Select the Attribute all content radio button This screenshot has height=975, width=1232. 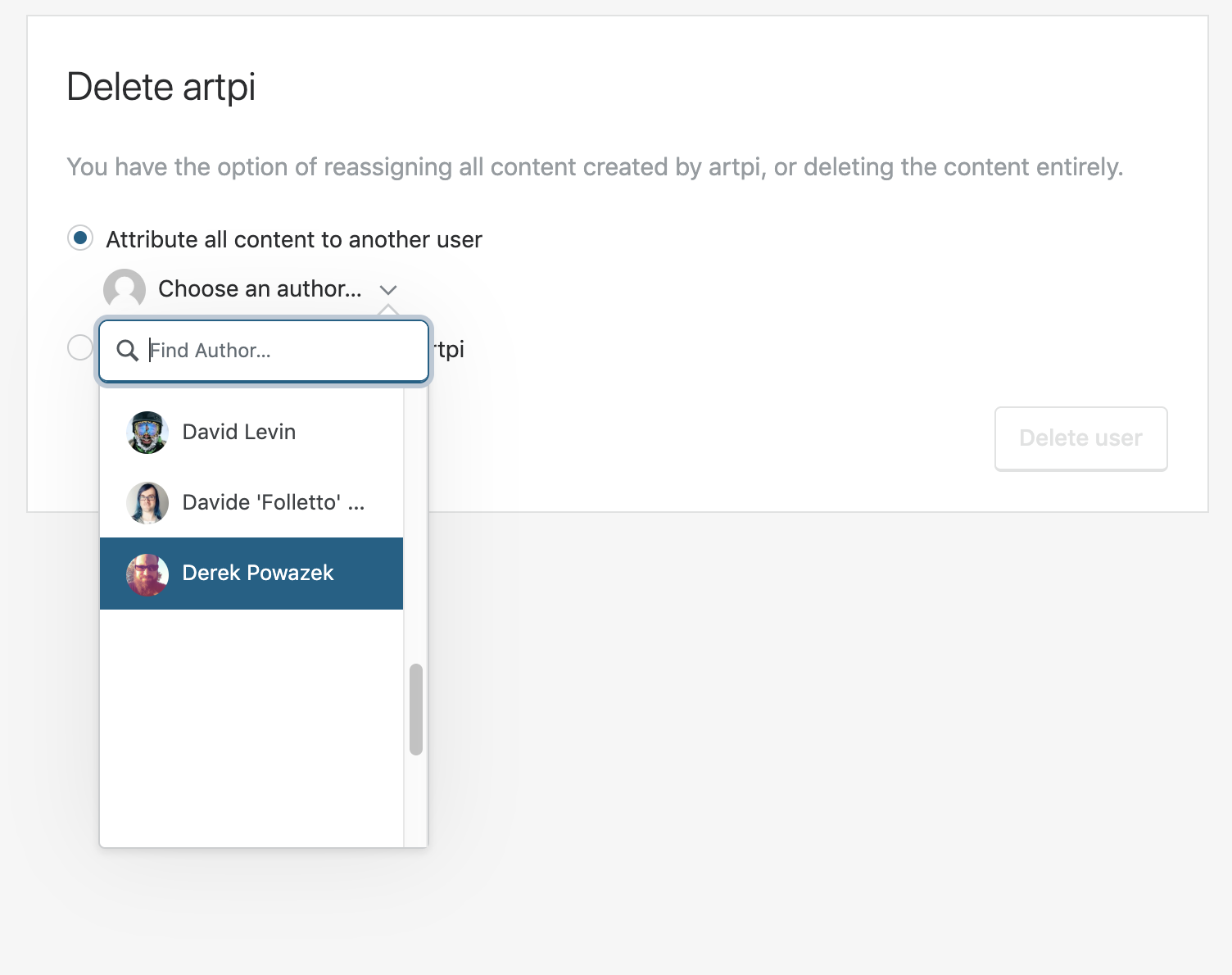click(x=80, y=238)
